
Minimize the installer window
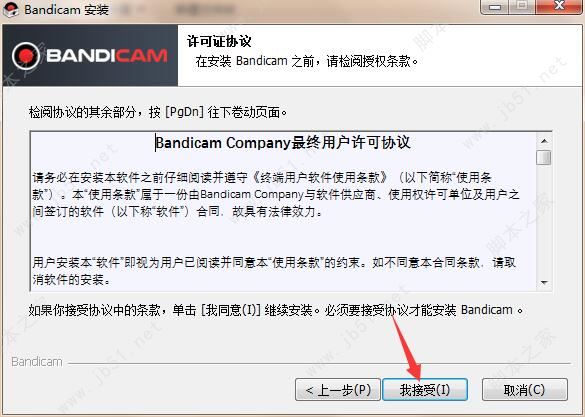(495, 7)
